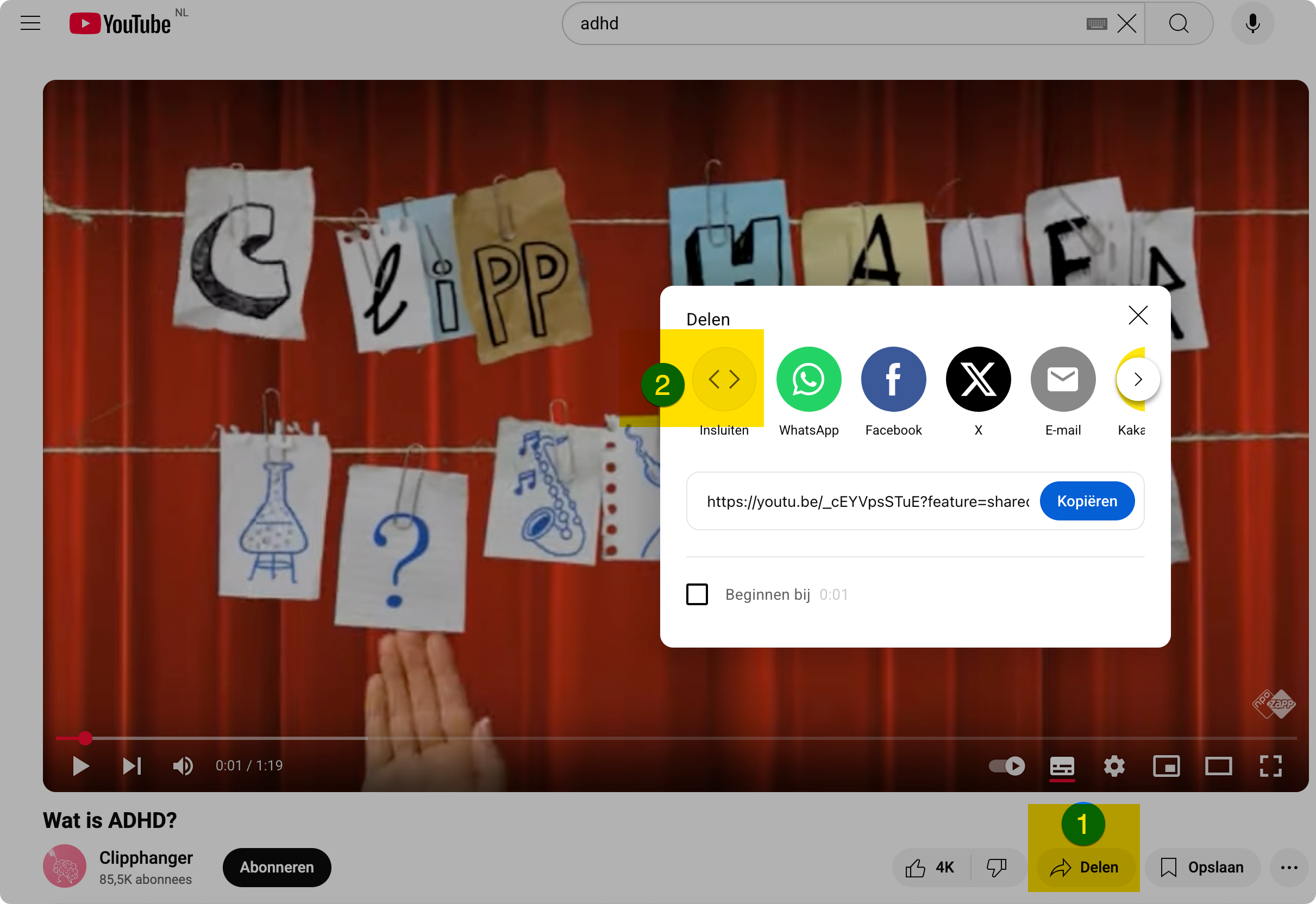
Task: Toggle theater mode view
Action: pyautogui.click(x=1218, y=766)
